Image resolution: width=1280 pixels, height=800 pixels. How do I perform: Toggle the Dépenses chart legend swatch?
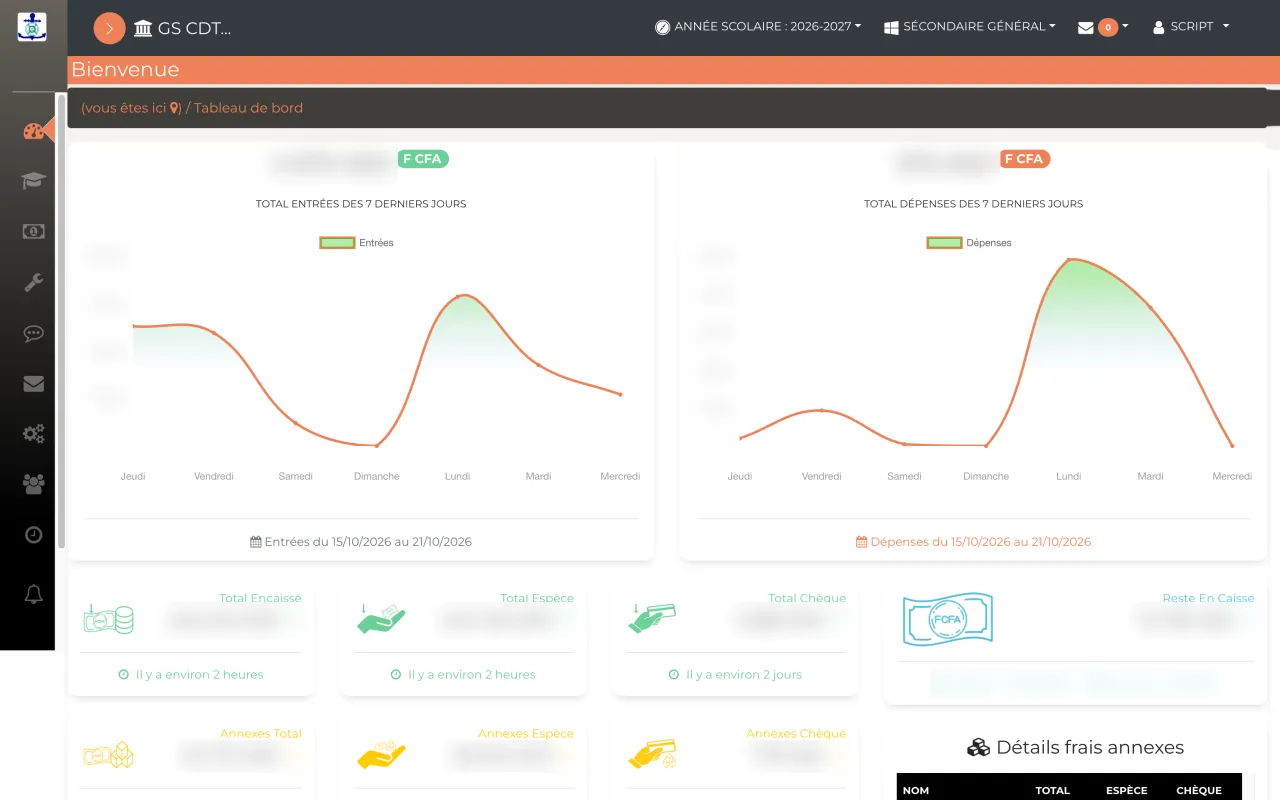tap(944, 242)
